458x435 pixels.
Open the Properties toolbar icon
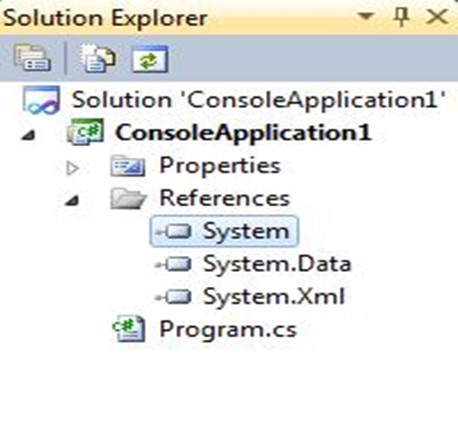(x=33, y=59)
